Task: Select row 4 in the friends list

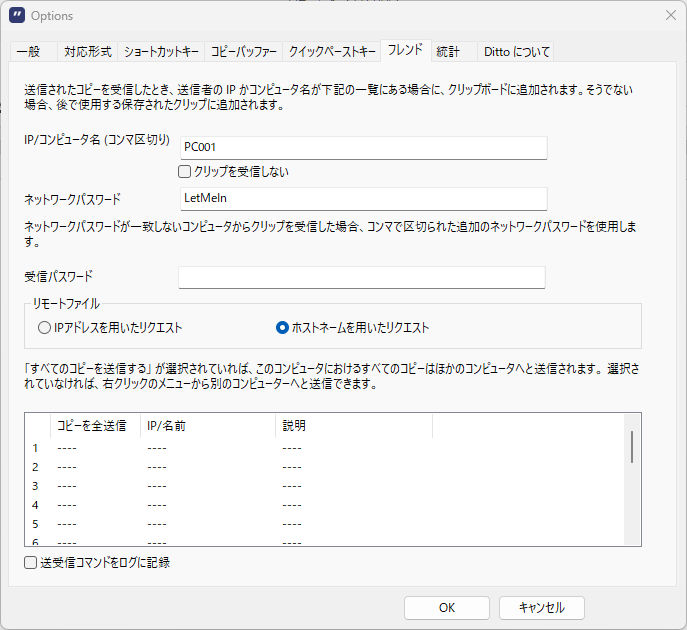Action: pos(324,505)
